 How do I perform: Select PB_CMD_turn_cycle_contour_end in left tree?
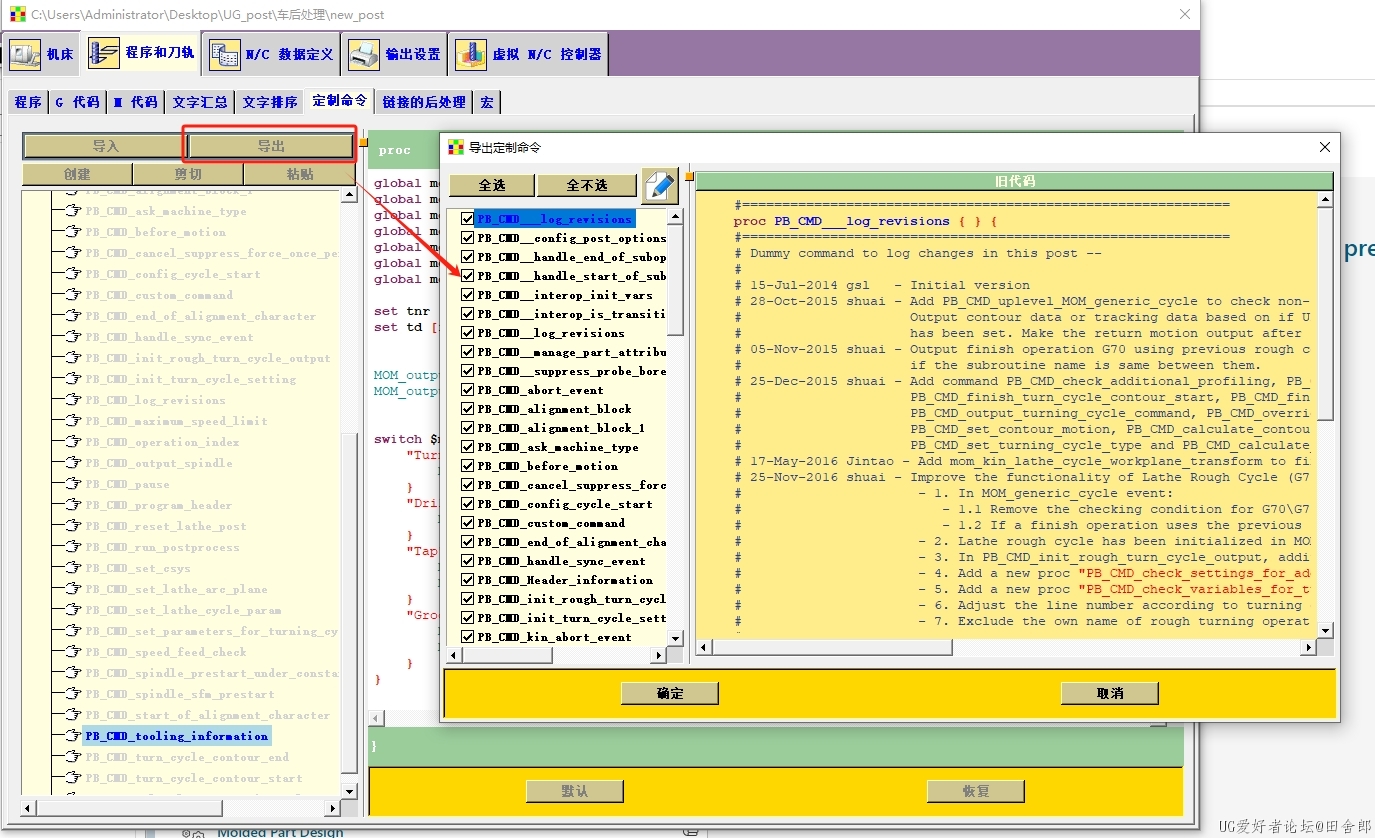point(186,757)
